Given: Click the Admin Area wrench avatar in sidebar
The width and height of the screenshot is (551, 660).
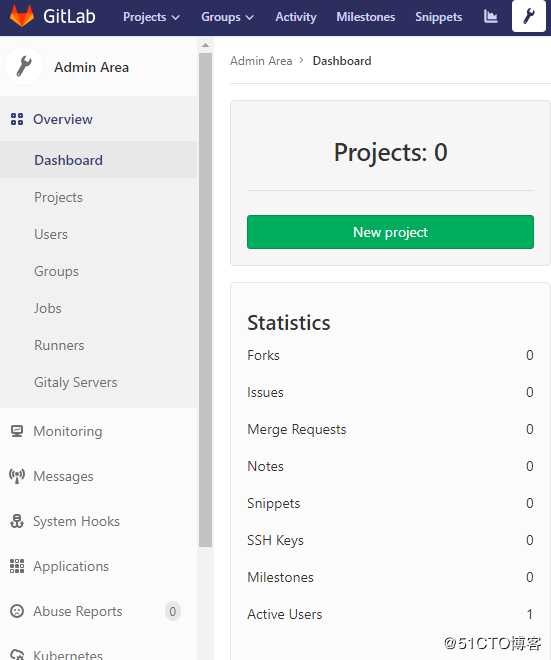Looking at the screenshot, I should tap(24, 67).
